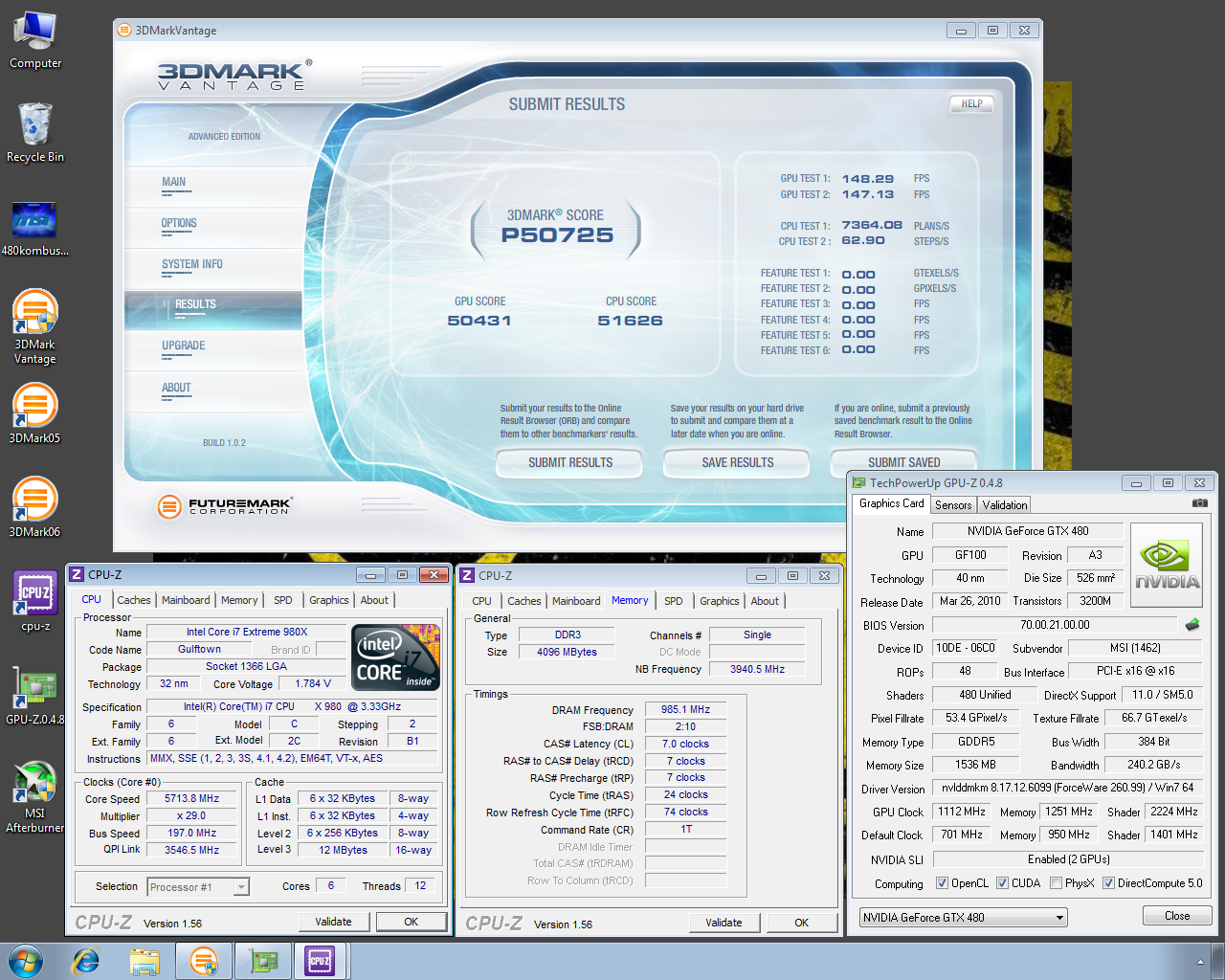
Task: Click the Driver Version field in GPU-Z
Action: click(x=1068, y=789)
